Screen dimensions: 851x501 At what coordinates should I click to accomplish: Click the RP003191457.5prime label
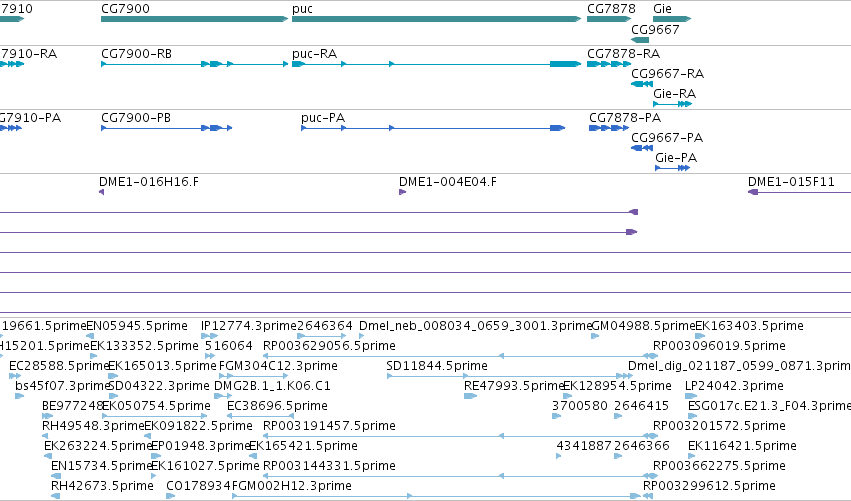(x=329, y=426)
